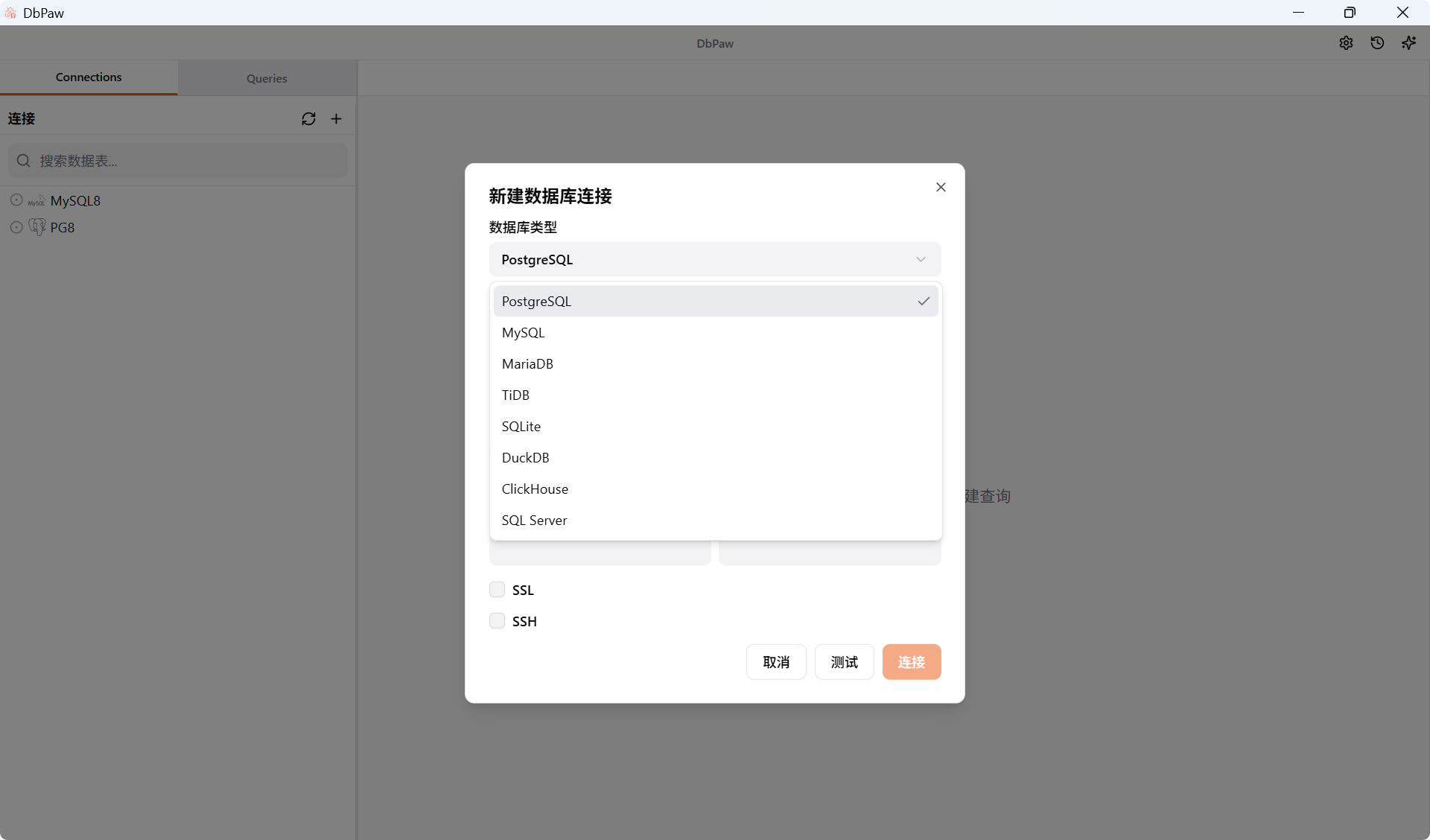Viewport: 1430px width, 840px height.
Task: Click the 测试 test button
Action: click(844, 662)
